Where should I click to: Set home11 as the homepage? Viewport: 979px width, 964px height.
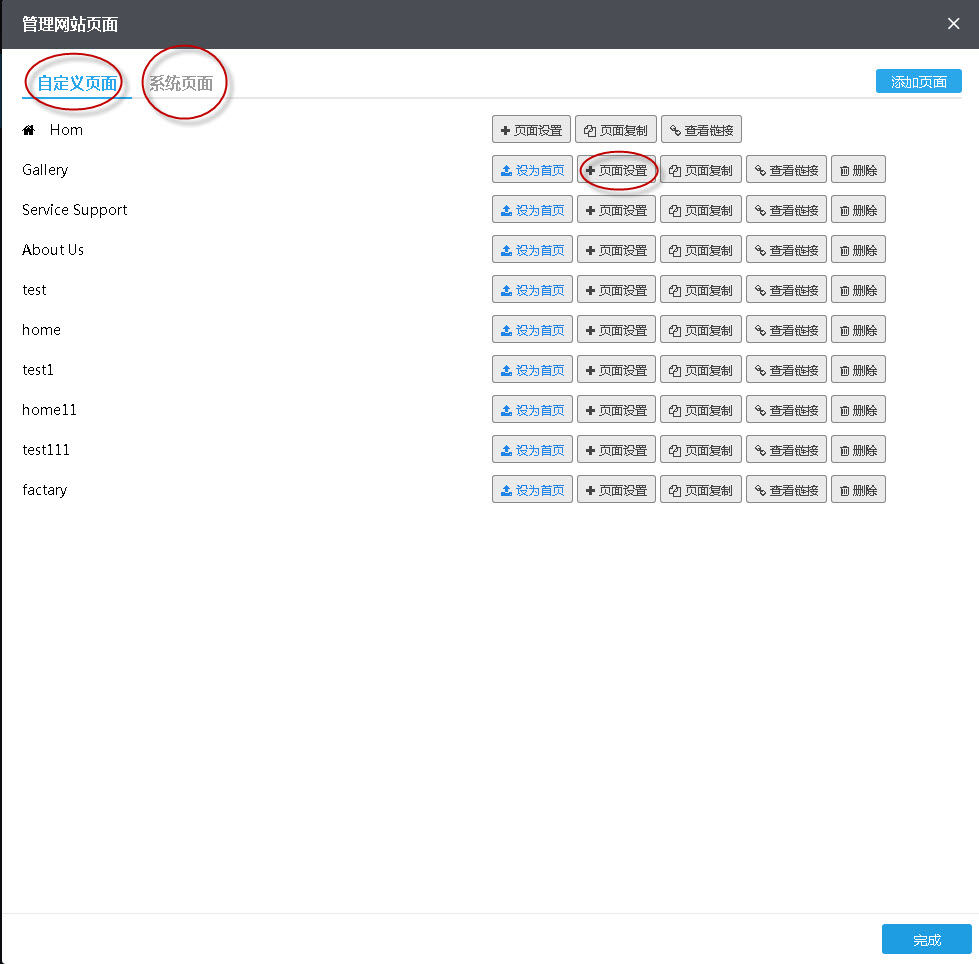(532, 410)
